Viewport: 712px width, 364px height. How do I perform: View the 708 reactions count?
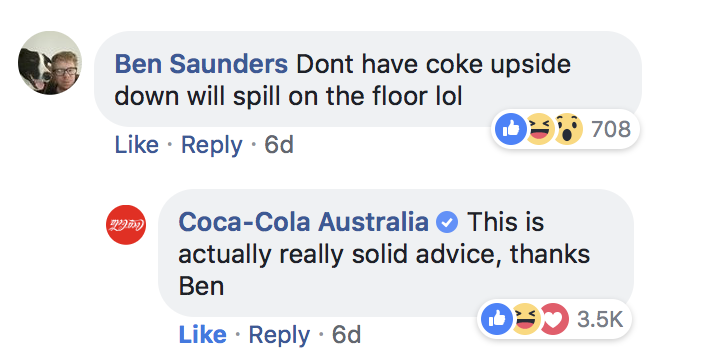click(611, 129)
